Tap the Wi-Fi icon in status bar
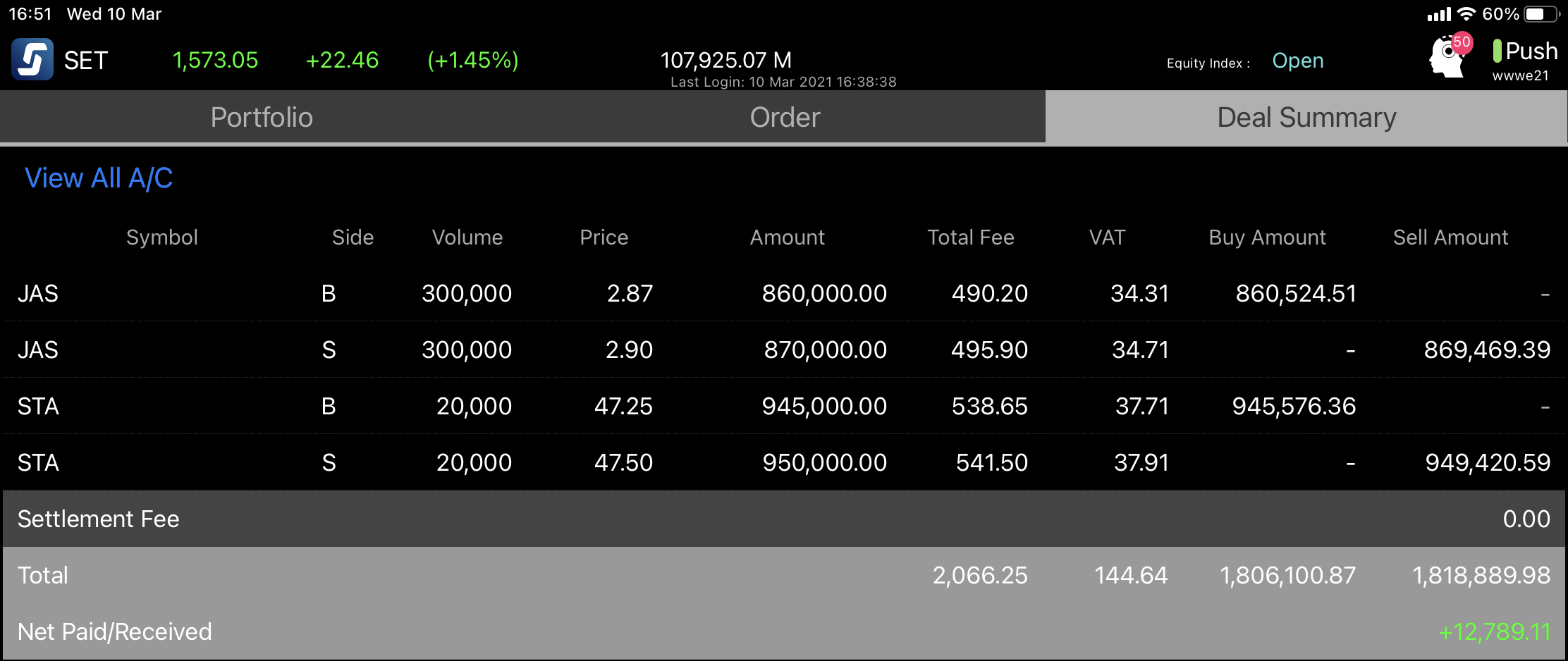The width and height of the screenshot is (1568, 661). (1466, 14)
